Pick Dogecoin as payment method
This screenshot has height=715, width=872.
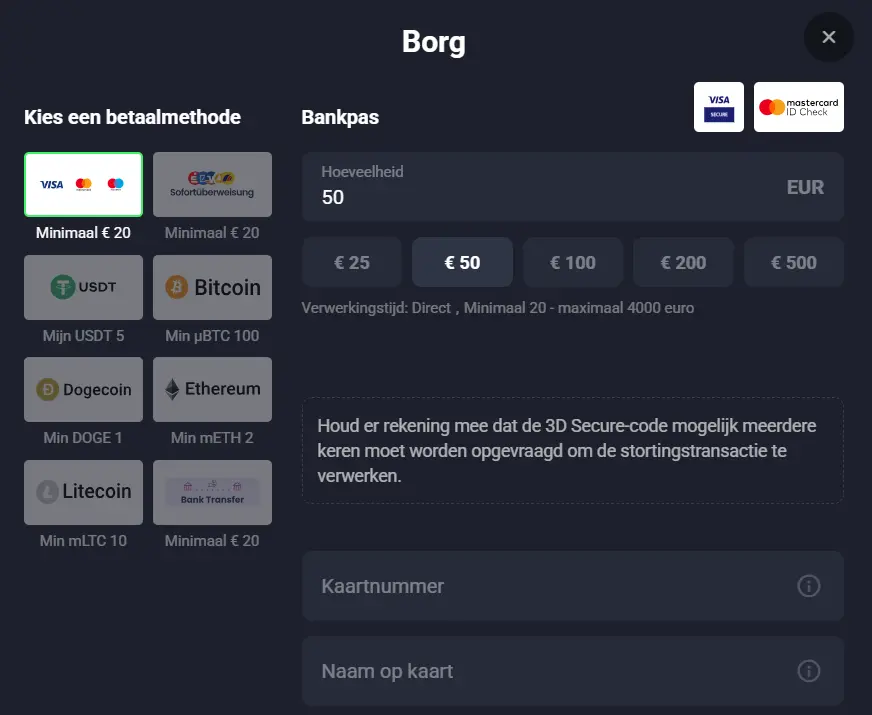(x=83, y=389)
